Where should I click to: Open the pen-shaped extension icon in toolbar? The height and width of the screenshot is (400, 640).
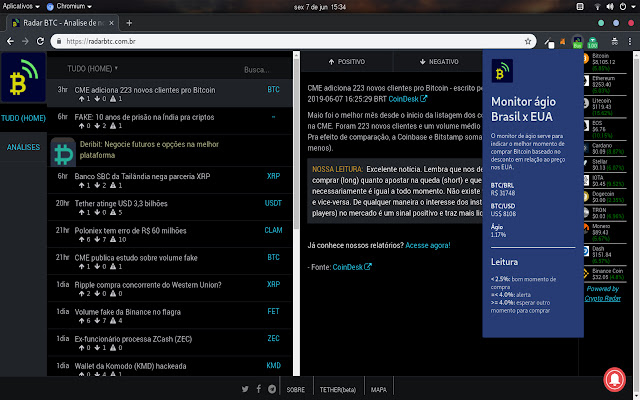[x=549, y=42]
